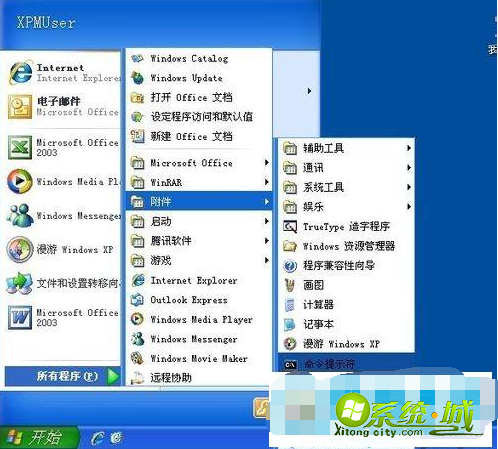This screenshot has height=449, width=498.
Task: Click the 计算器 calculator icon
Action: coord(290,305)
